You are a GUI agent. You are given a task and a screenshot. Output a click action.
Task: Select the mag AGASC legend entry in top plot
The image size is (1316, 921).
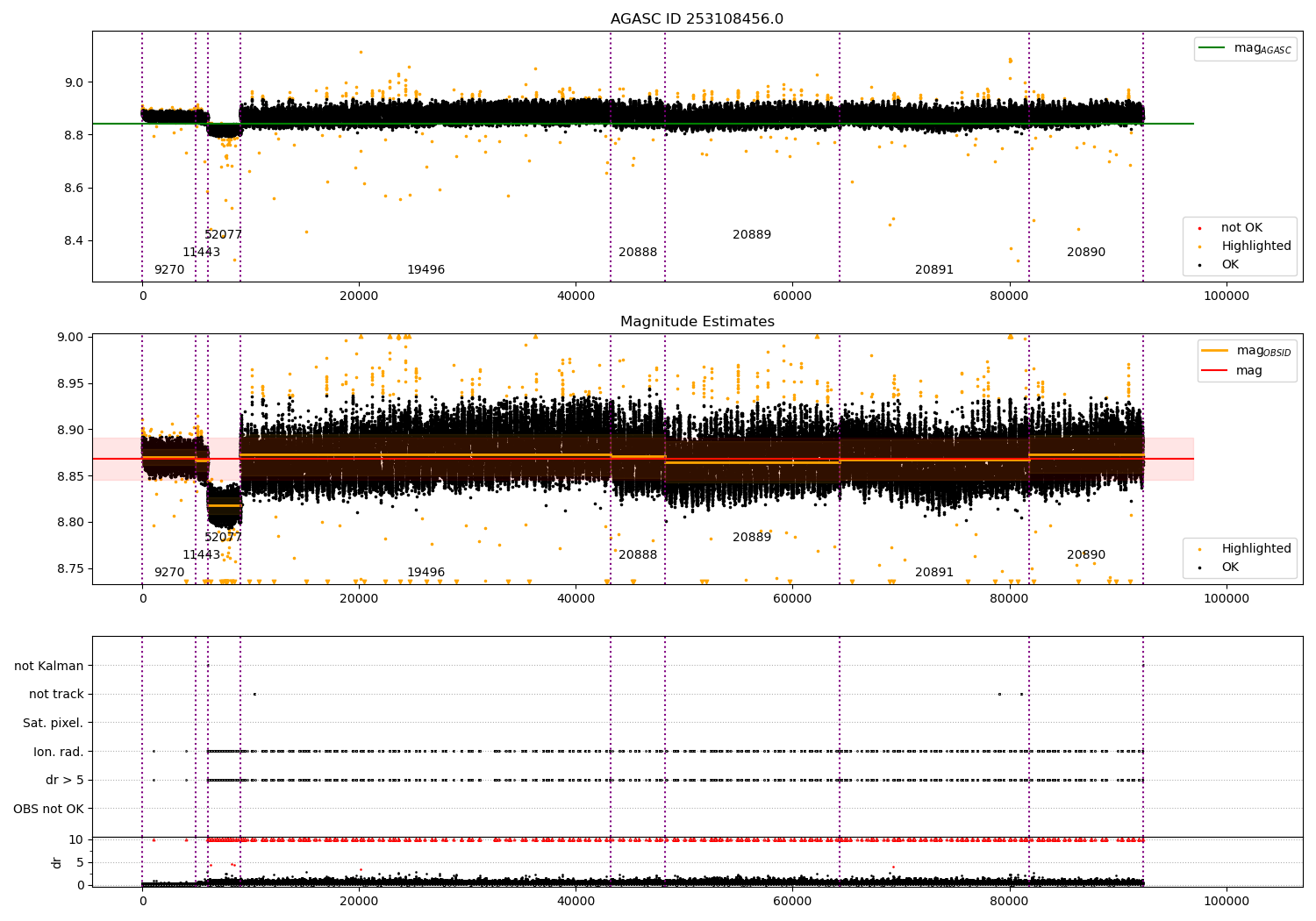point(1245,48)
